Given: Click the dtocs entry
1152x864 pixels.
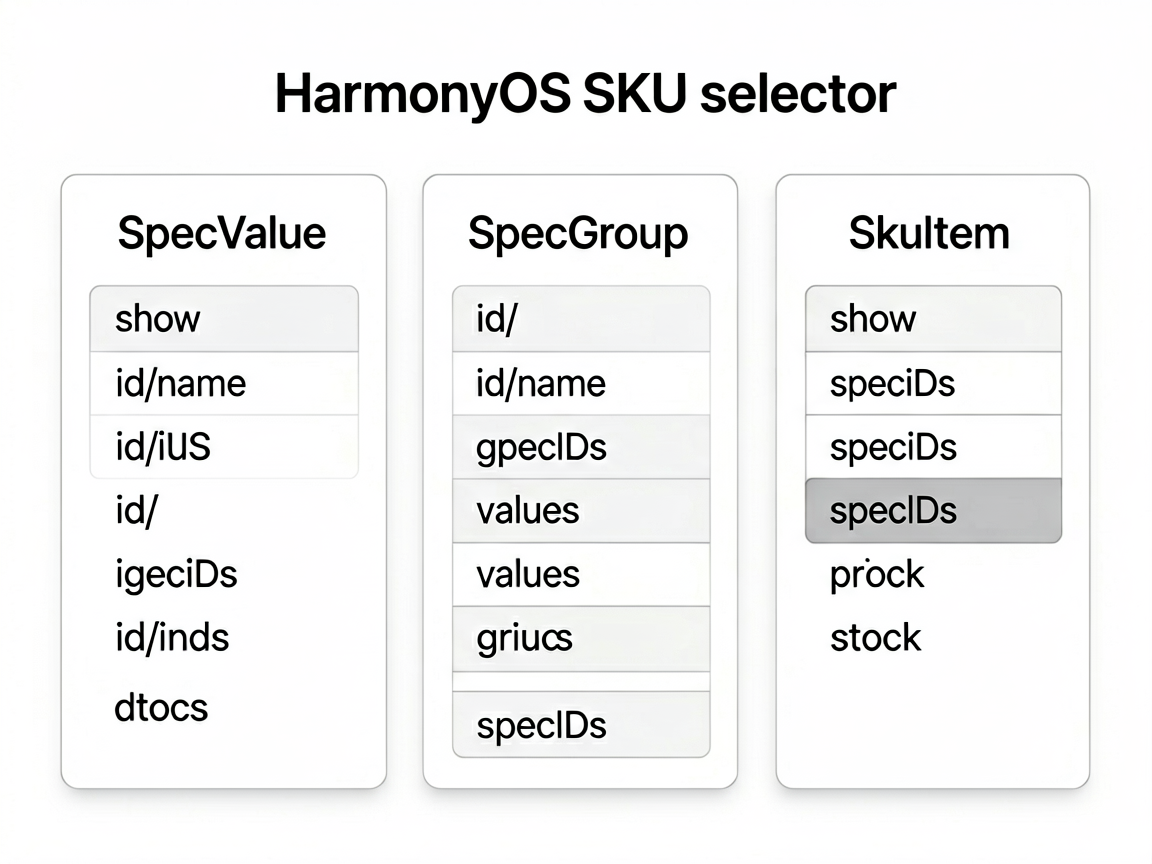Looking at the screenshot, I should click(162, 708).
